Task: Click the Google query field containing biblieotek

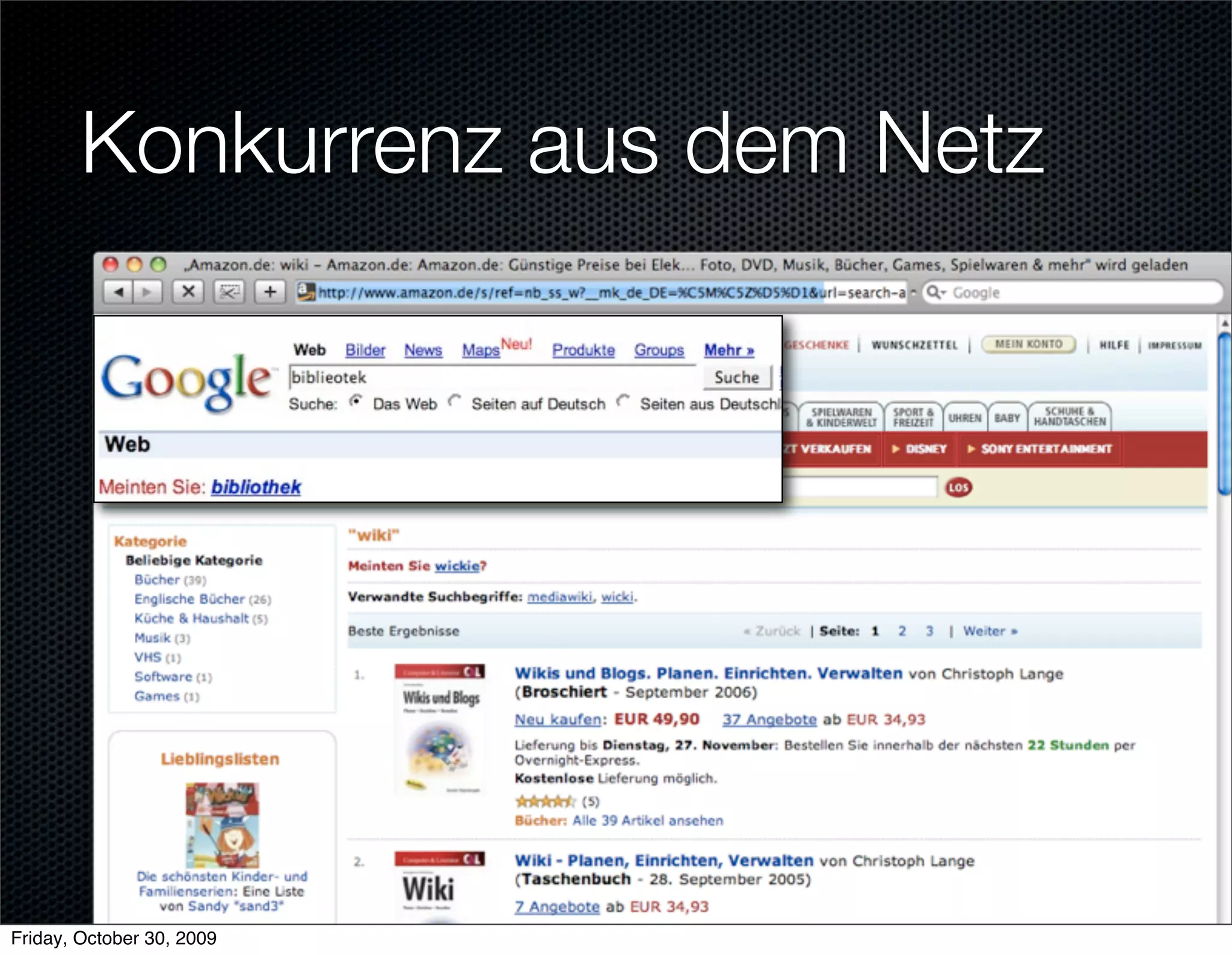Action: 493,378
